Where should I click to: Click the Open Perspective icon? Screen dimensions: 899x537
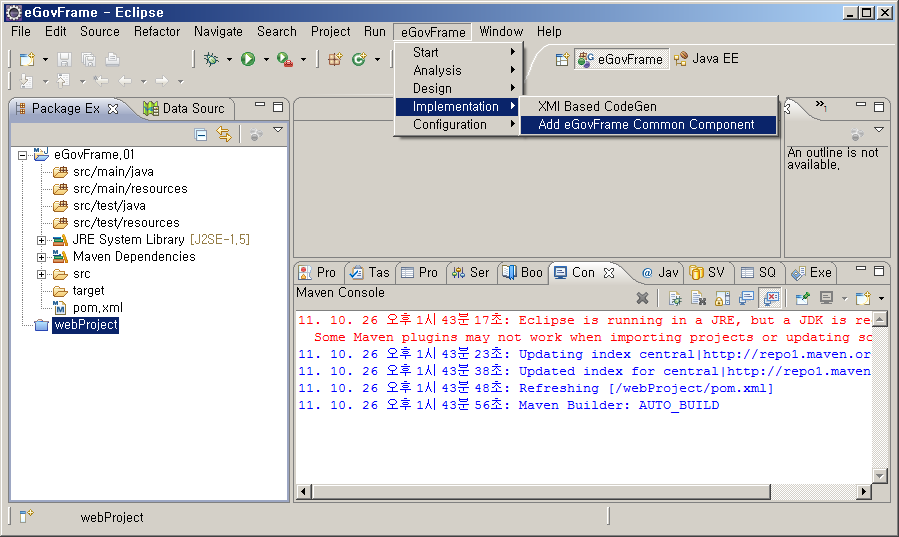click(562, 59)
